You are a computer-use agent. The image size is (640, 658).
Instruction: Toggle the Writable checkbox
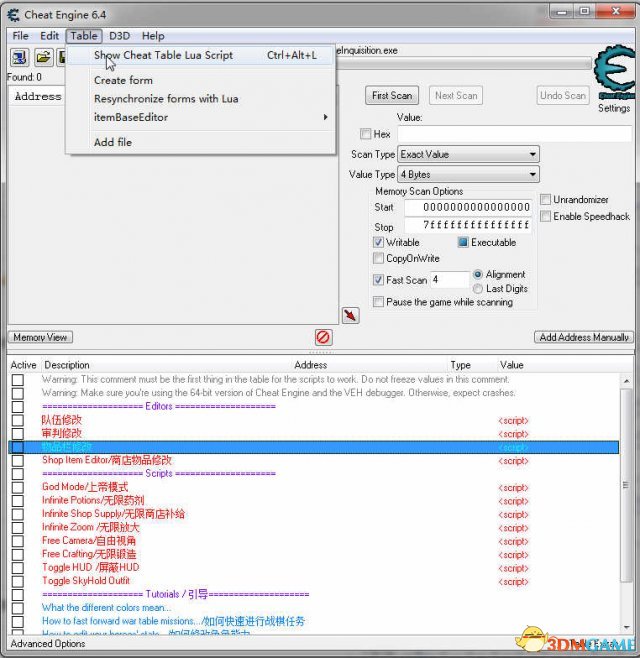coord(378,242)
